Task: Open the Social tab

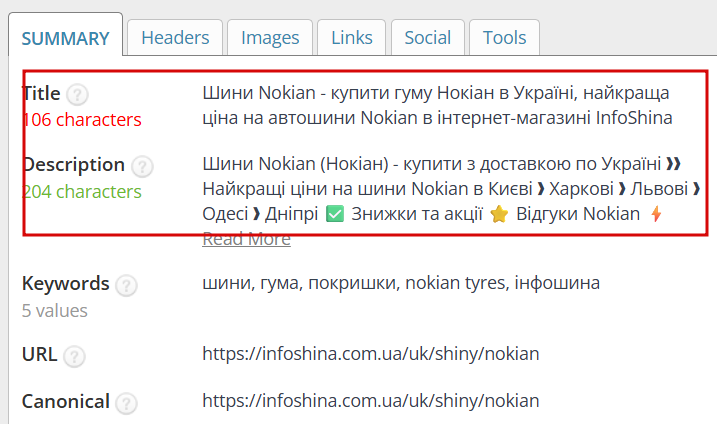Action: [428, 38]
